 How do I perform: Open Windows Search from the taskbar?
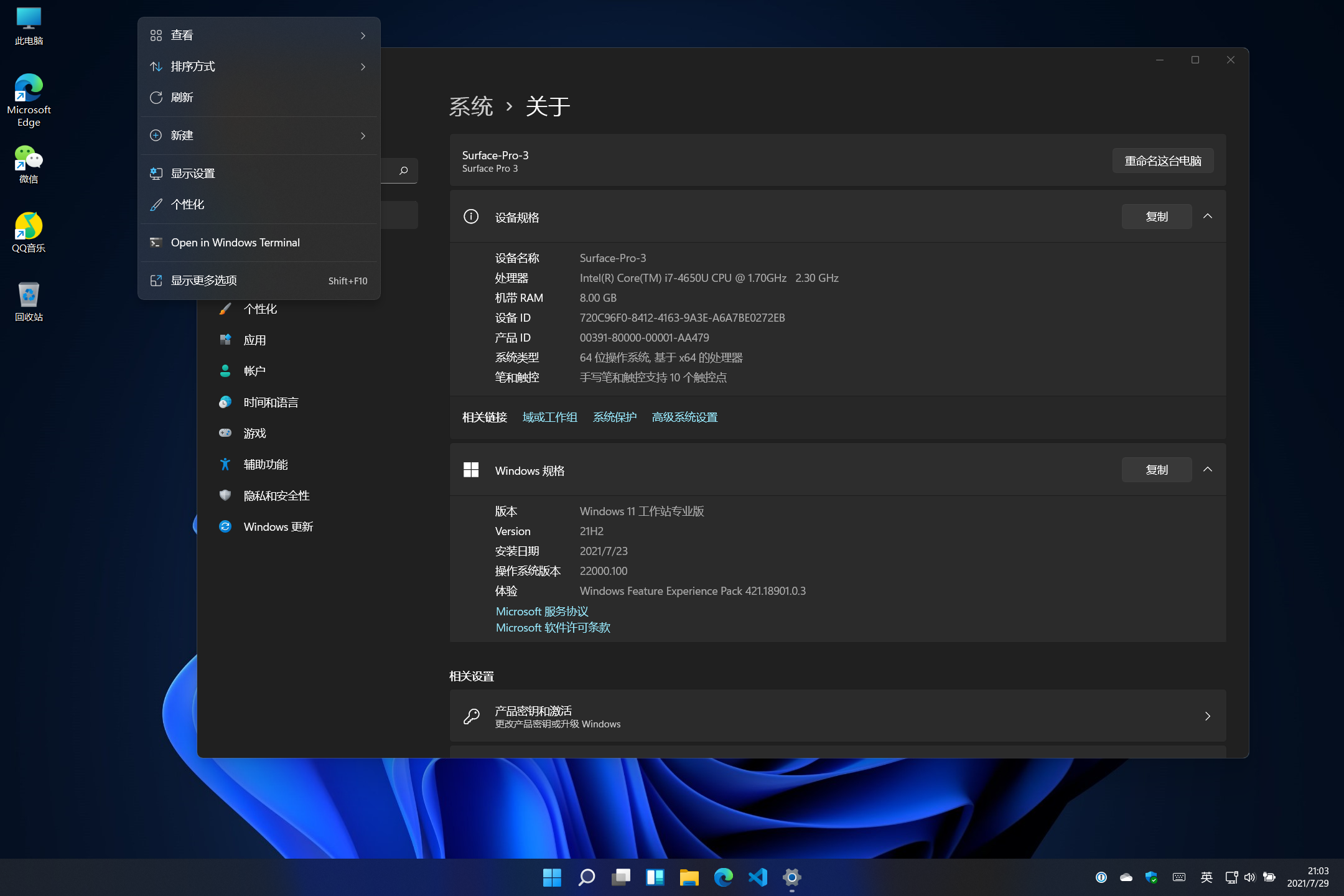pos(586,877)
